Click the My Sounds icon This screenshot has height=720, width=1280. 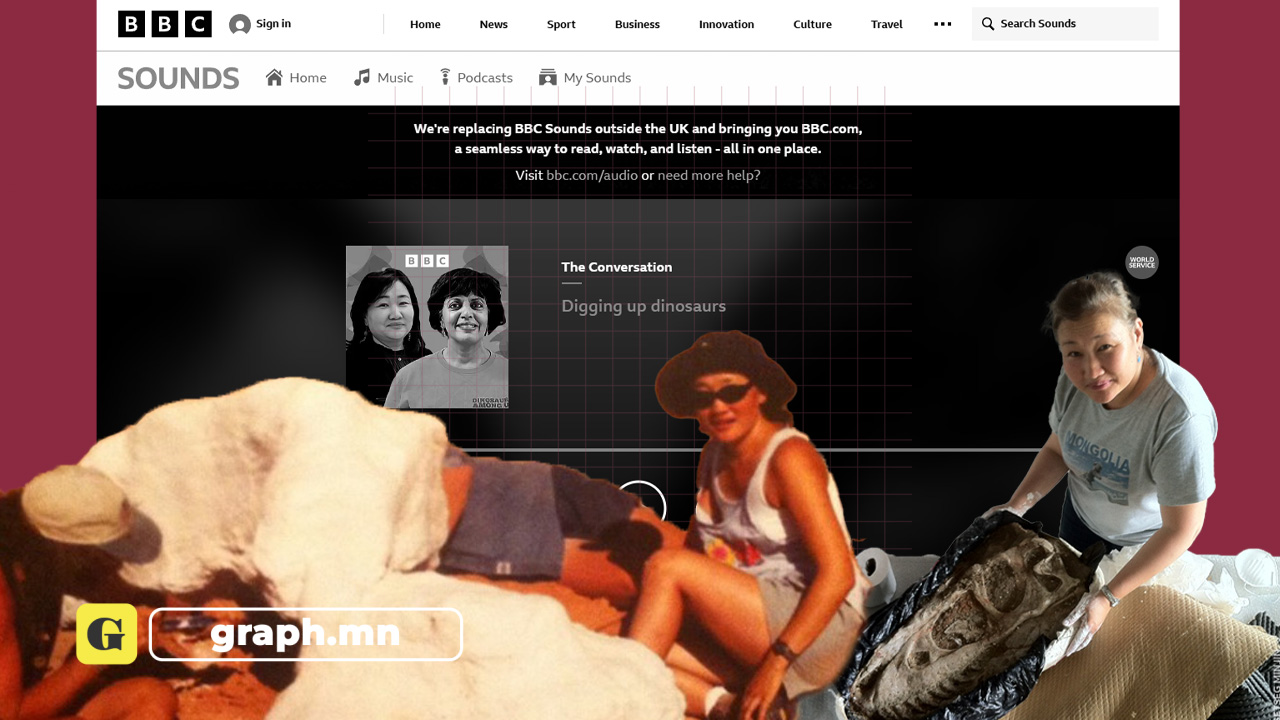547,77
